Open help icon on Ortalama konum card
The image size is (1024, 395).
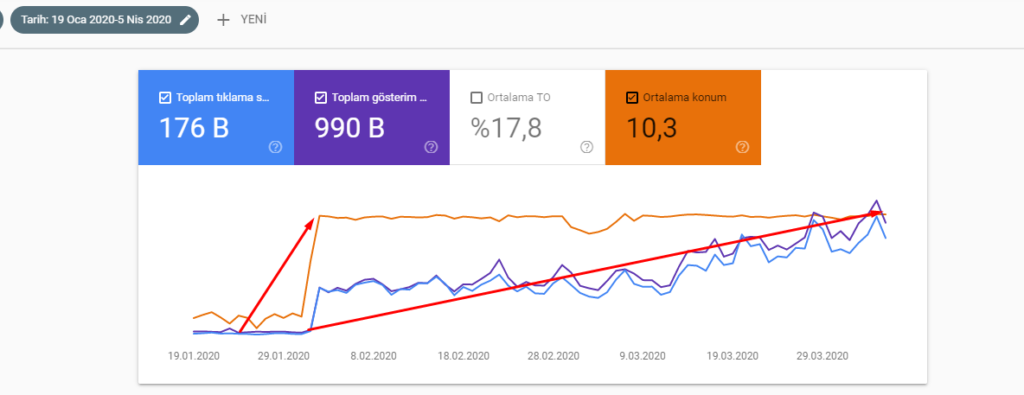coord(743,148)
